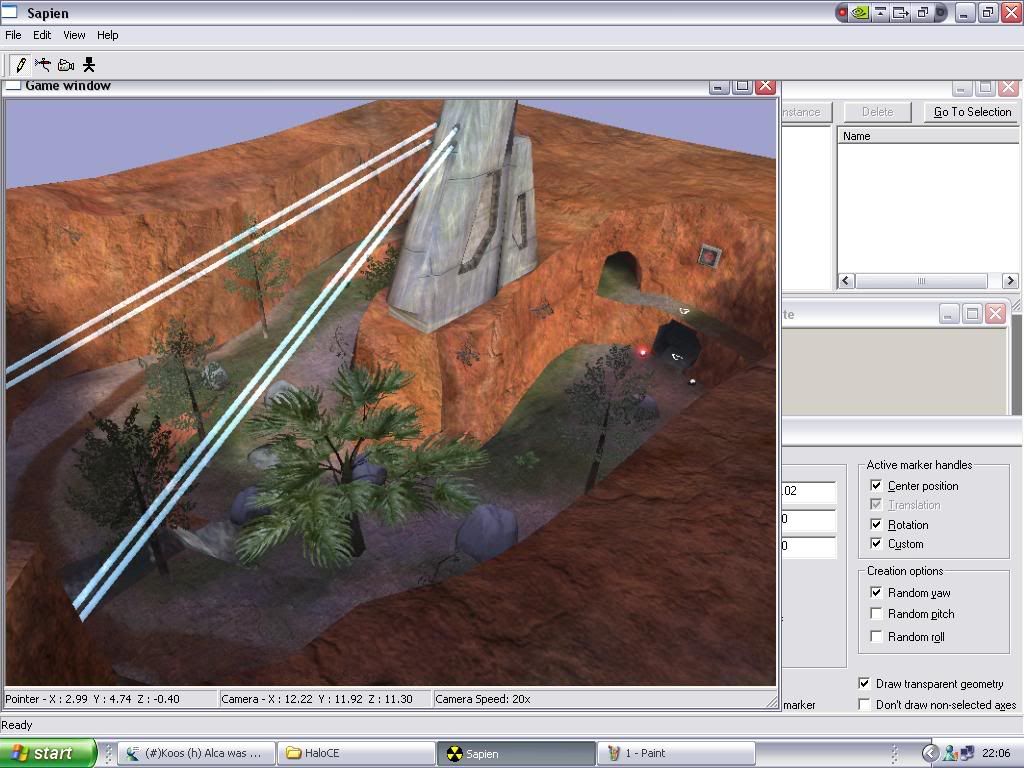
Task: Click the NVIDIA collapse-to-top arrow icon
Action: tap(880, 12)
